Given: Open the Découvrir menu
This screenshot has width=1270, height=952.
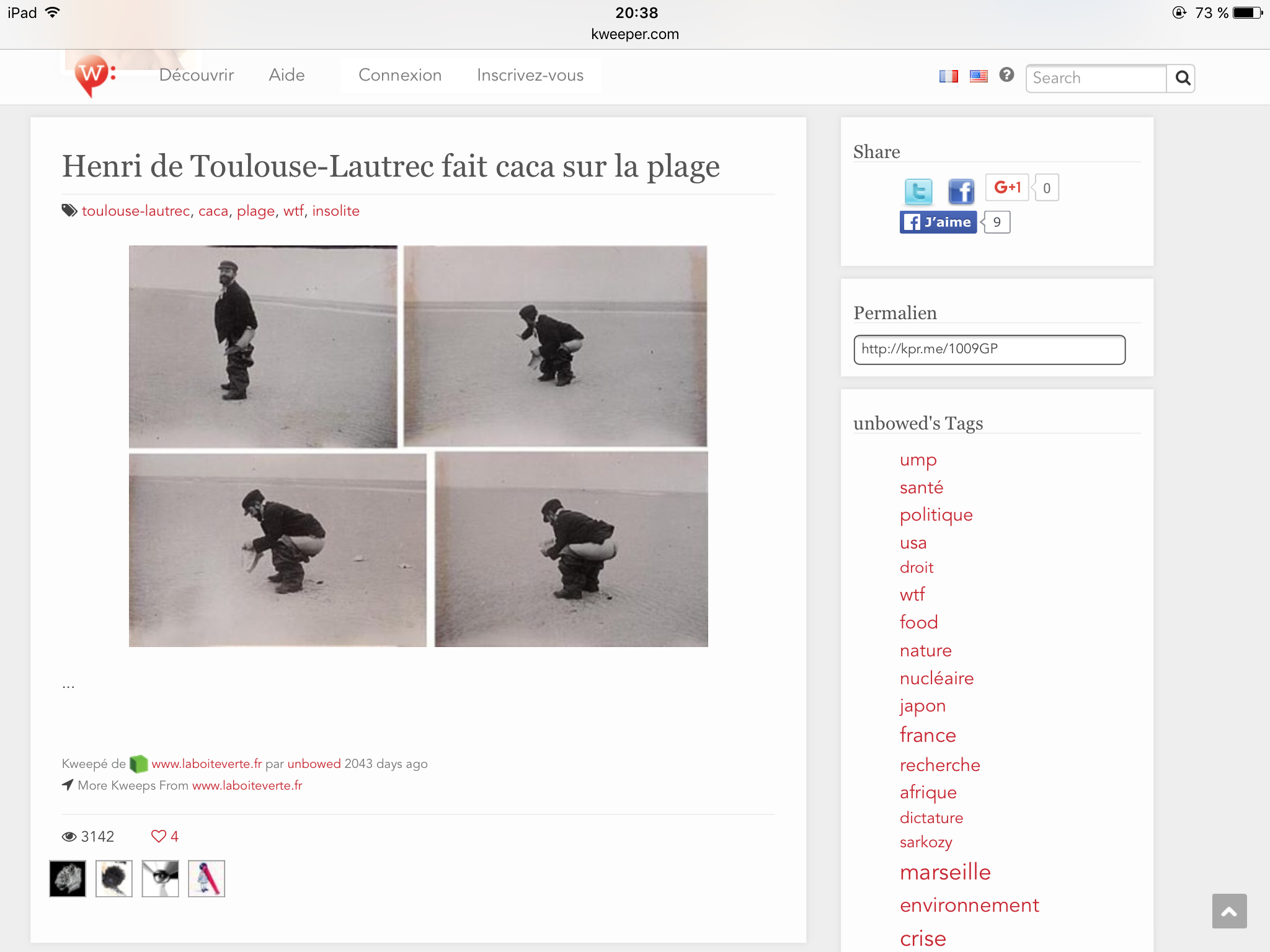Looking at the screenshot, I should pyautogui.click(x=196, y=75).
